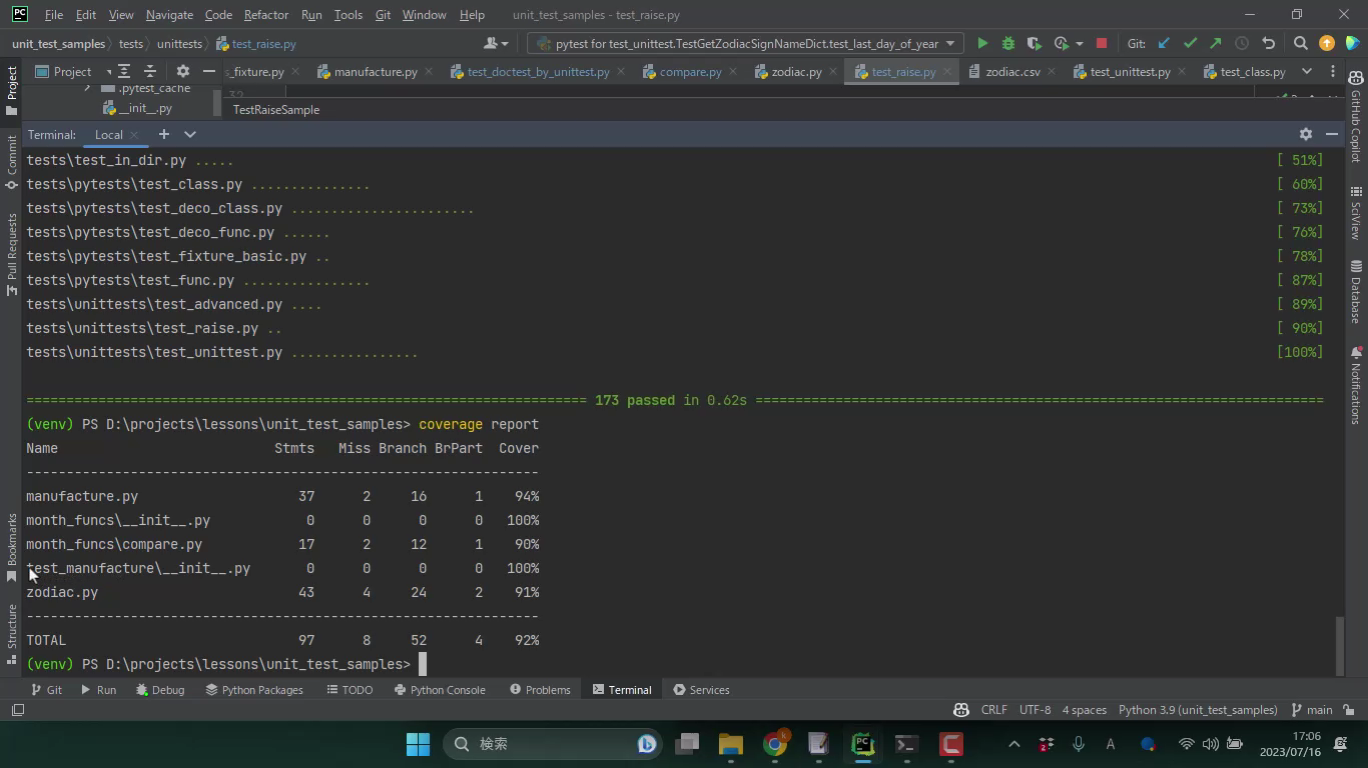Open terminal settings gear icon
1368x768 pixels.
pyautogui.click(x=1305, y=134)
